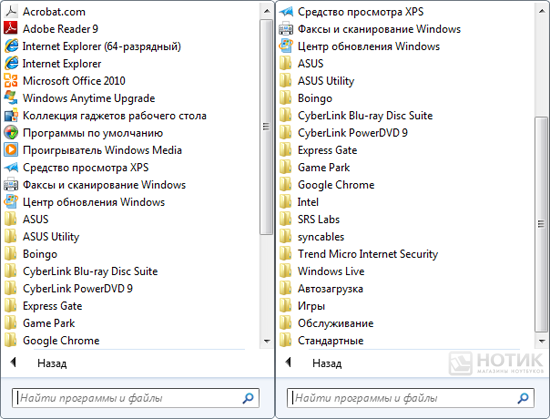550x419 pixels.
Task: Click the left panel scrollbar down arrow
Action: [267, 341]
